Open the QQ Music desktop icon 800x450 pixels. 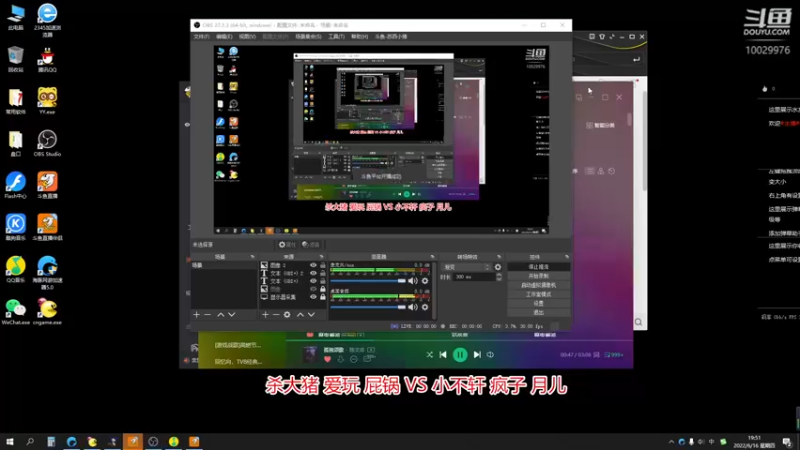coord(15,269)
